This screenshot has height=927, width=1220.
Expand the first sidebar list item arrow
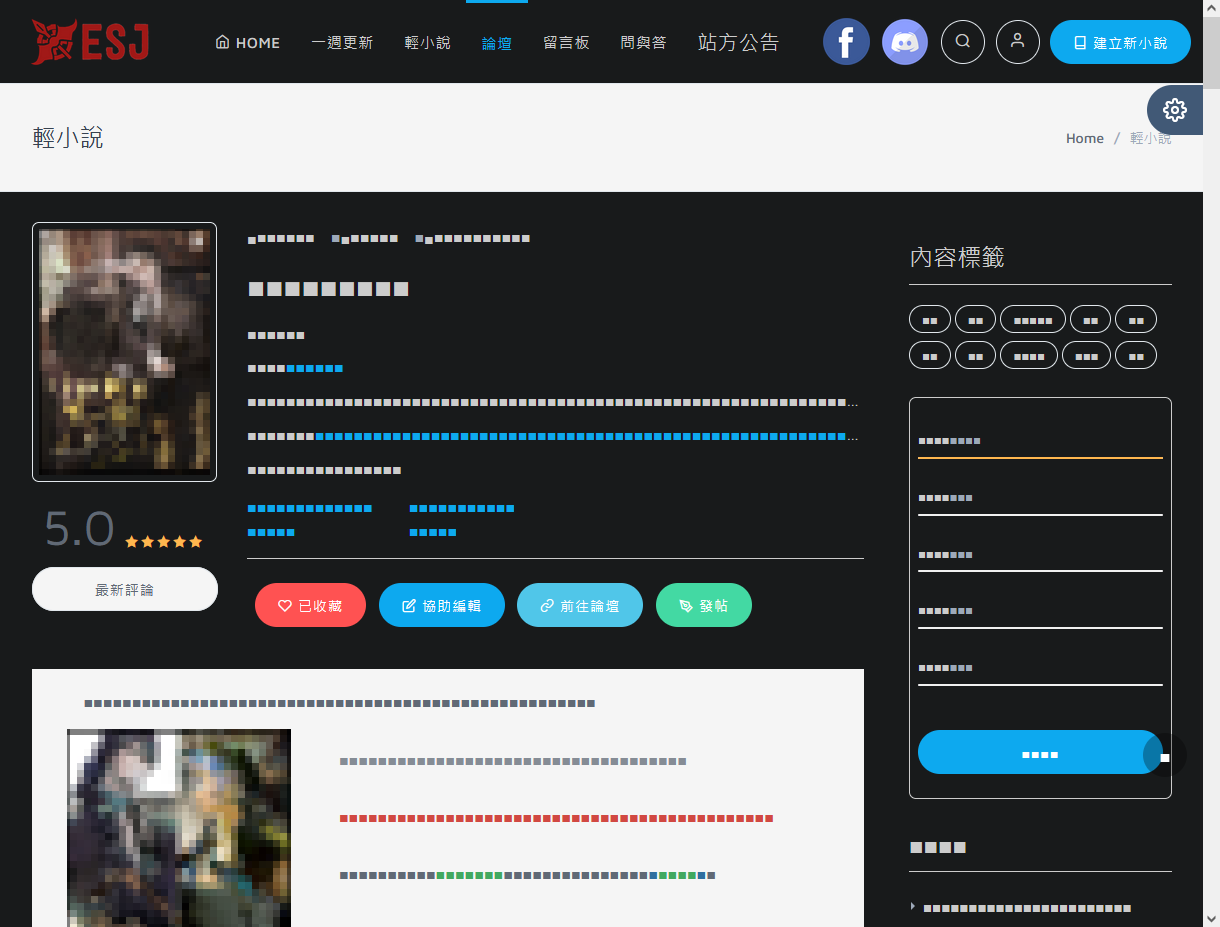point(913,907)
